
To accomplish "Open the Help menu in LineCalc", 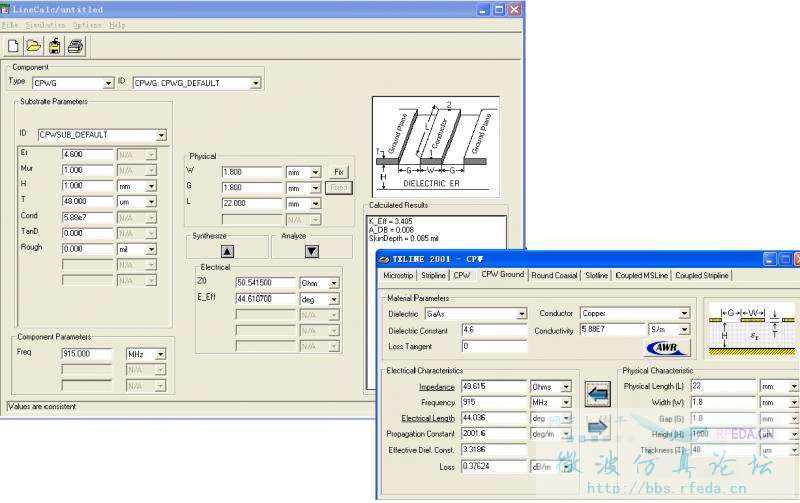I will point(117,25).
